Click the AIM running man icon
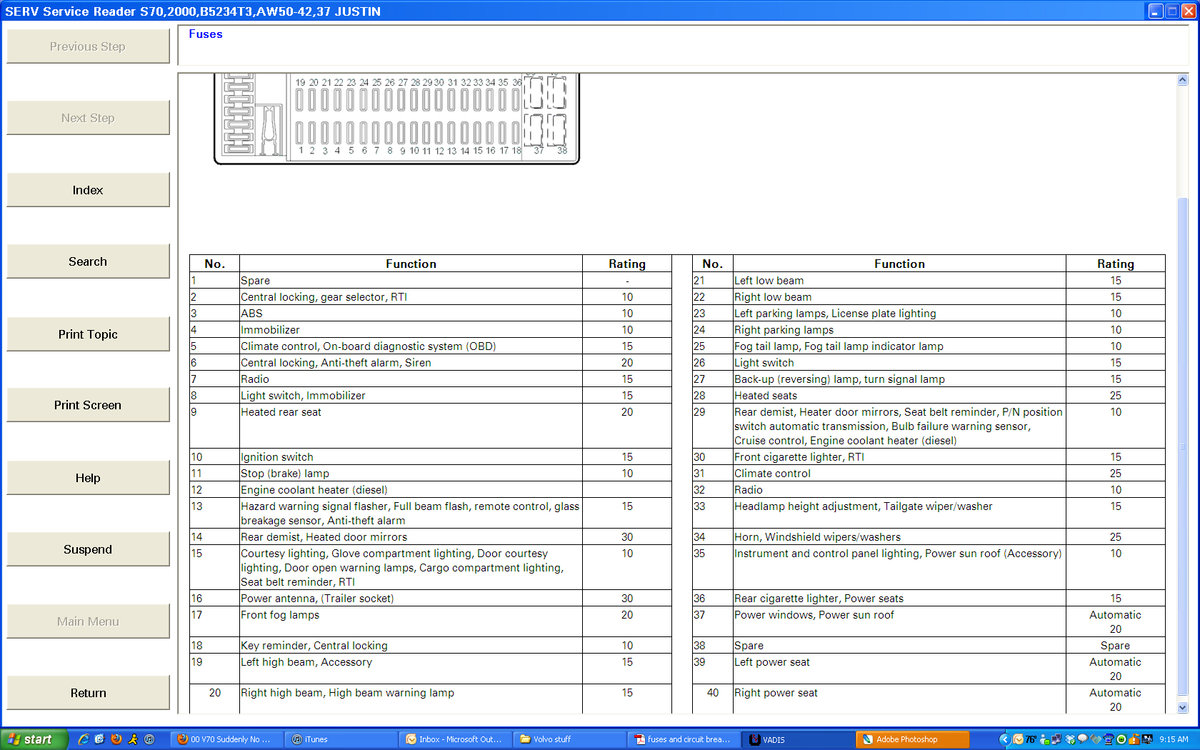Screen dimensions: 1200x750 pos(132,740)
